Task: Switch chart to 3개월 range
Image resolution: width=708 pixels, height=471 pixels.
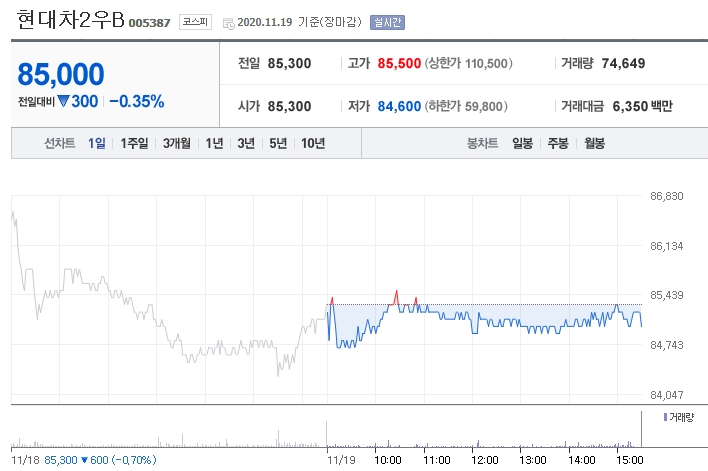Action: click(x=177, y=143)
